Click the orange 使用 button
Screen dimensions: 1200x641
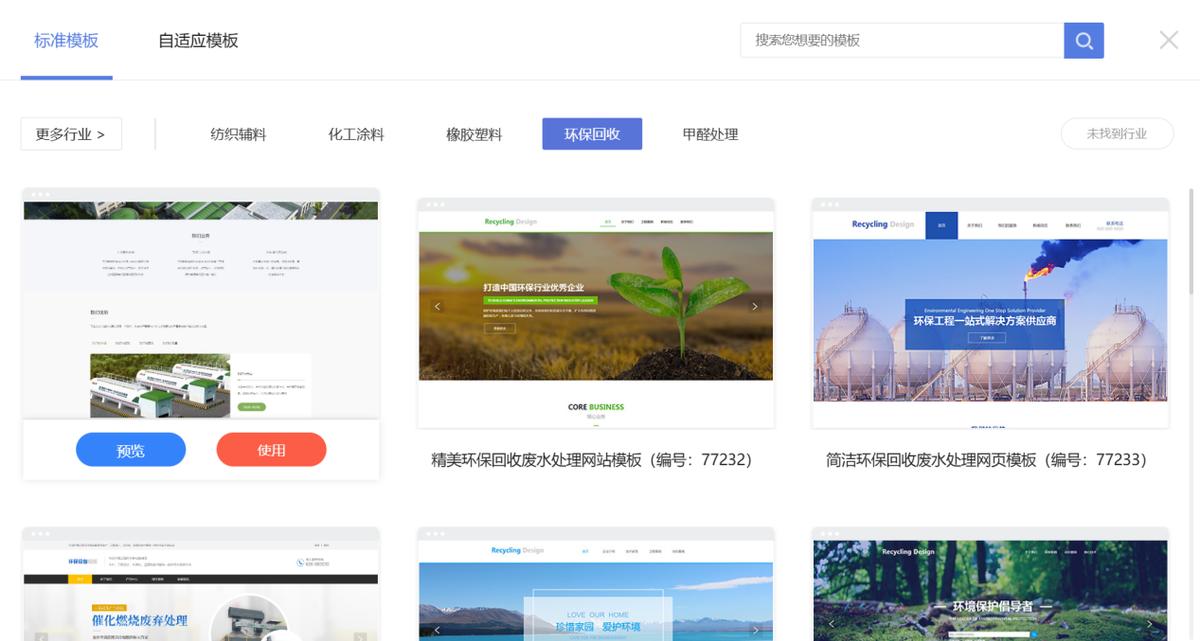tap(271, 450)
